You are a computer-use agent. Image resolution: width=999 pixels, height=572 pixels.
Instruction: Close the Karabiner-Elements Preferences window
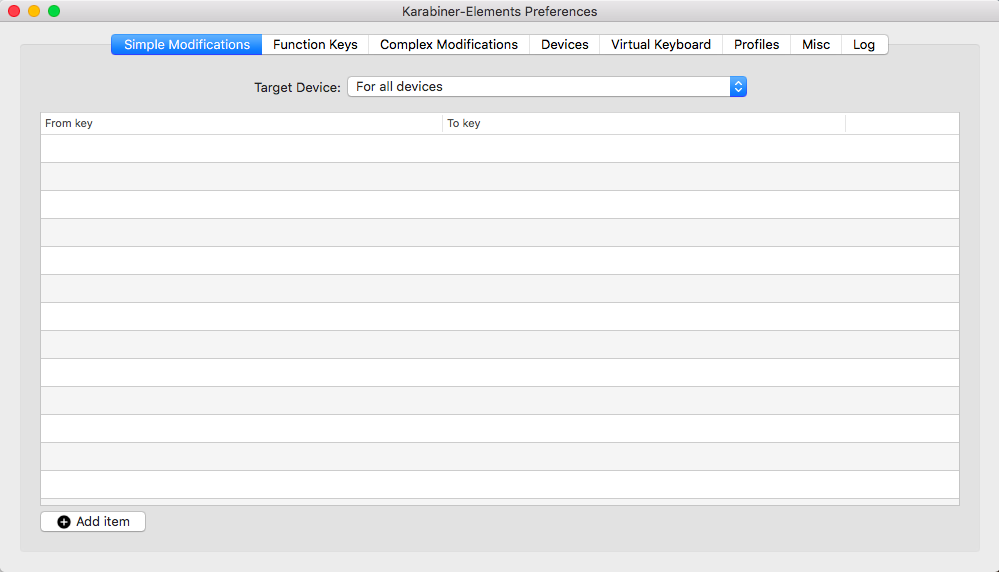[x=14, y=11]
